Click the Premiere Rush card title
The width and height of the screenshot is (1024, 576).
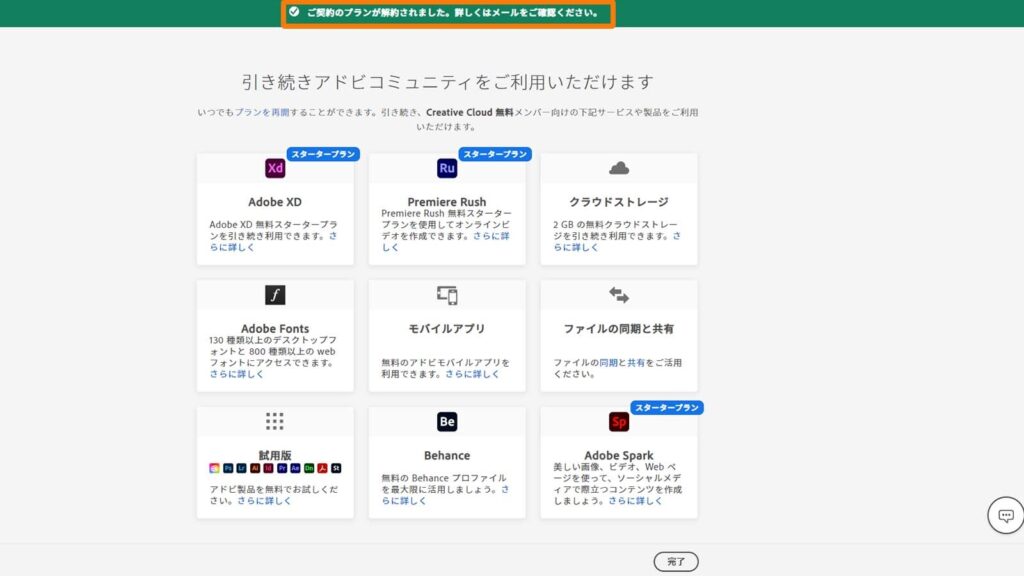coord(447,202)
